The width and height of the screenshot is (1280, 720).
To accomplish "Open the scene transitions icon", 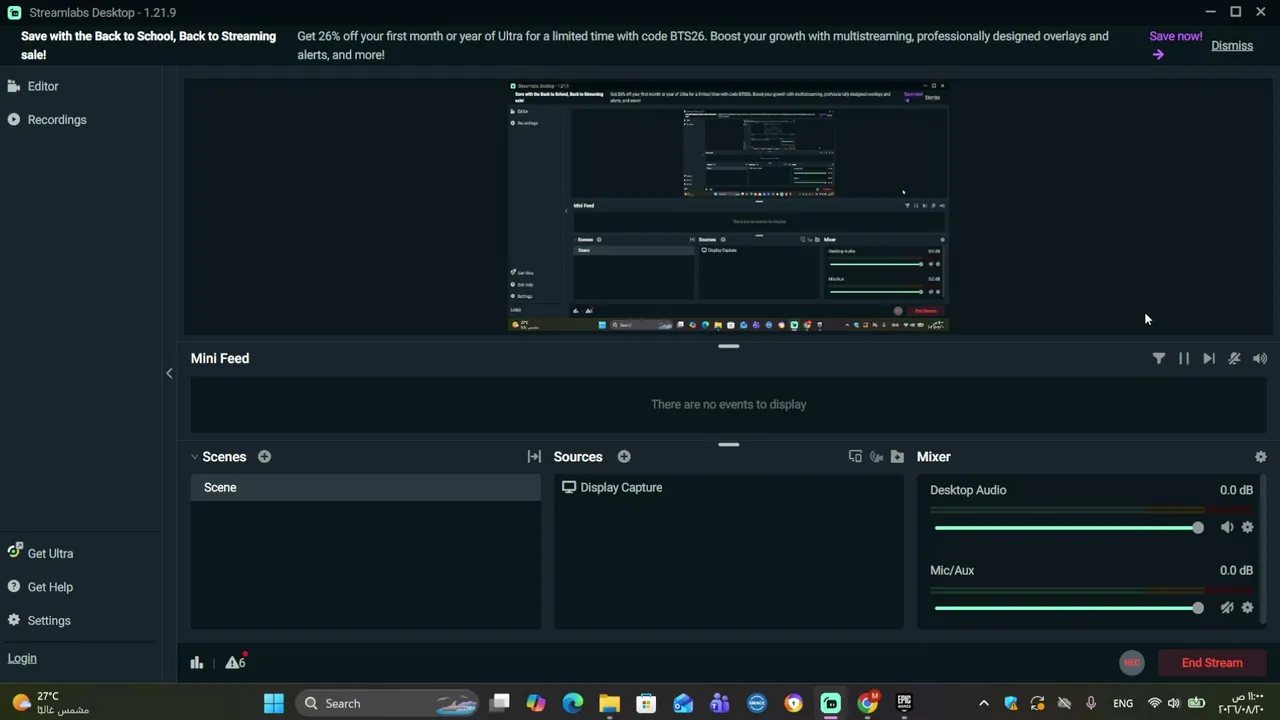I will click(534, 457).
